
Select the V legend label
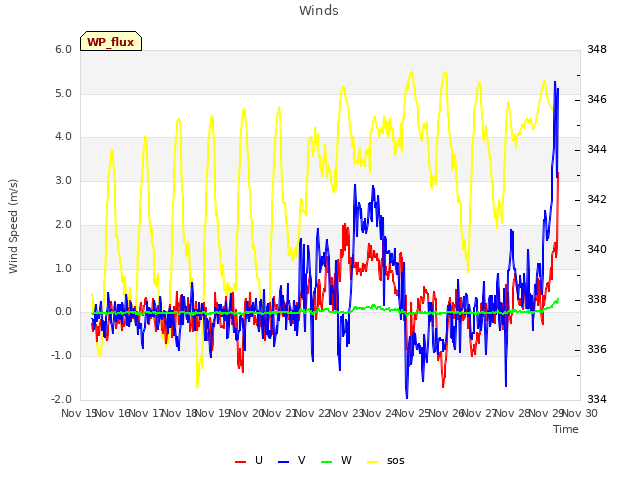coord(301,460)
